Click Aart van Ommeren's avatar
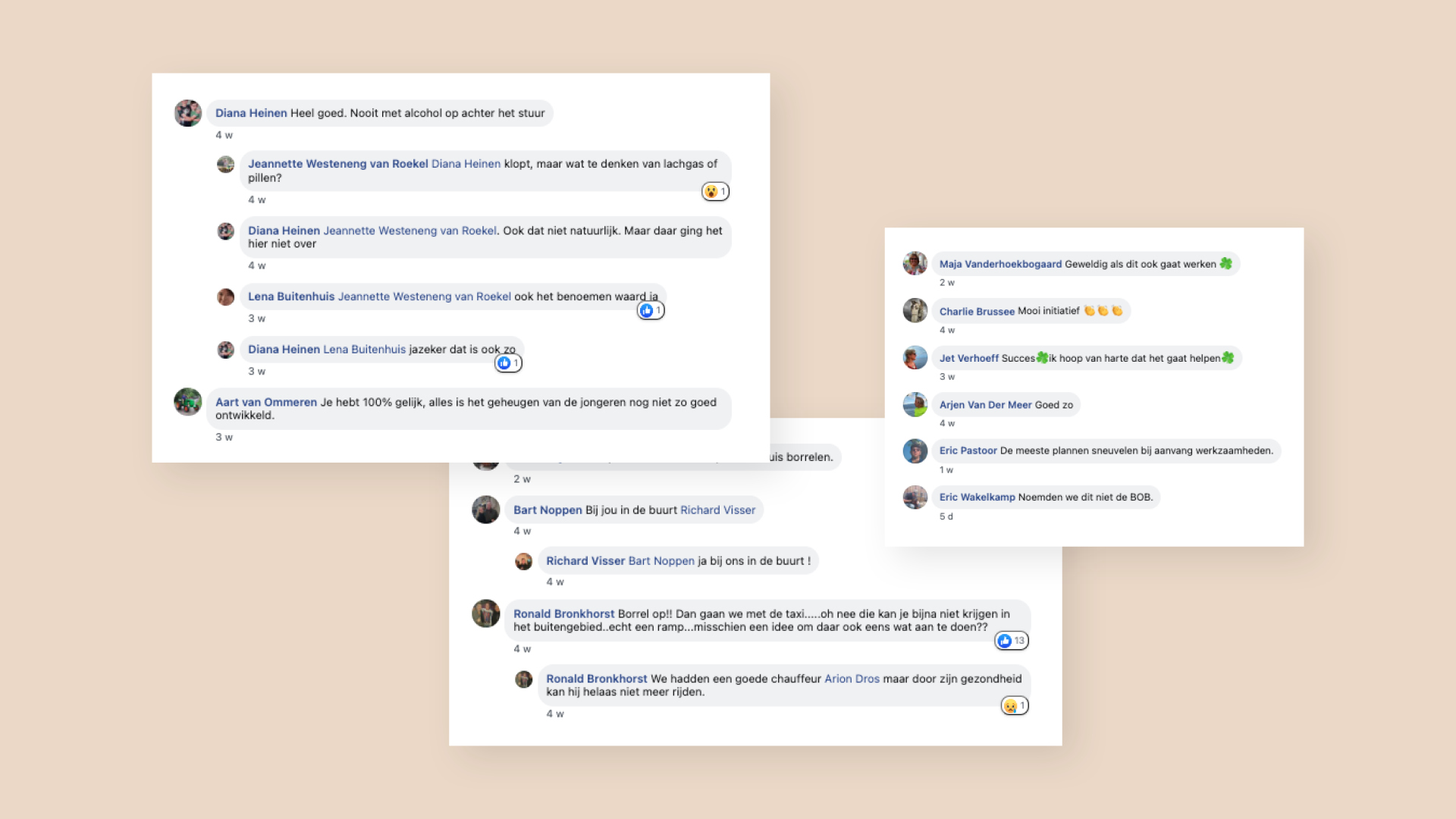The height and width of the screenshot is (819, 1456). (188, 402)
